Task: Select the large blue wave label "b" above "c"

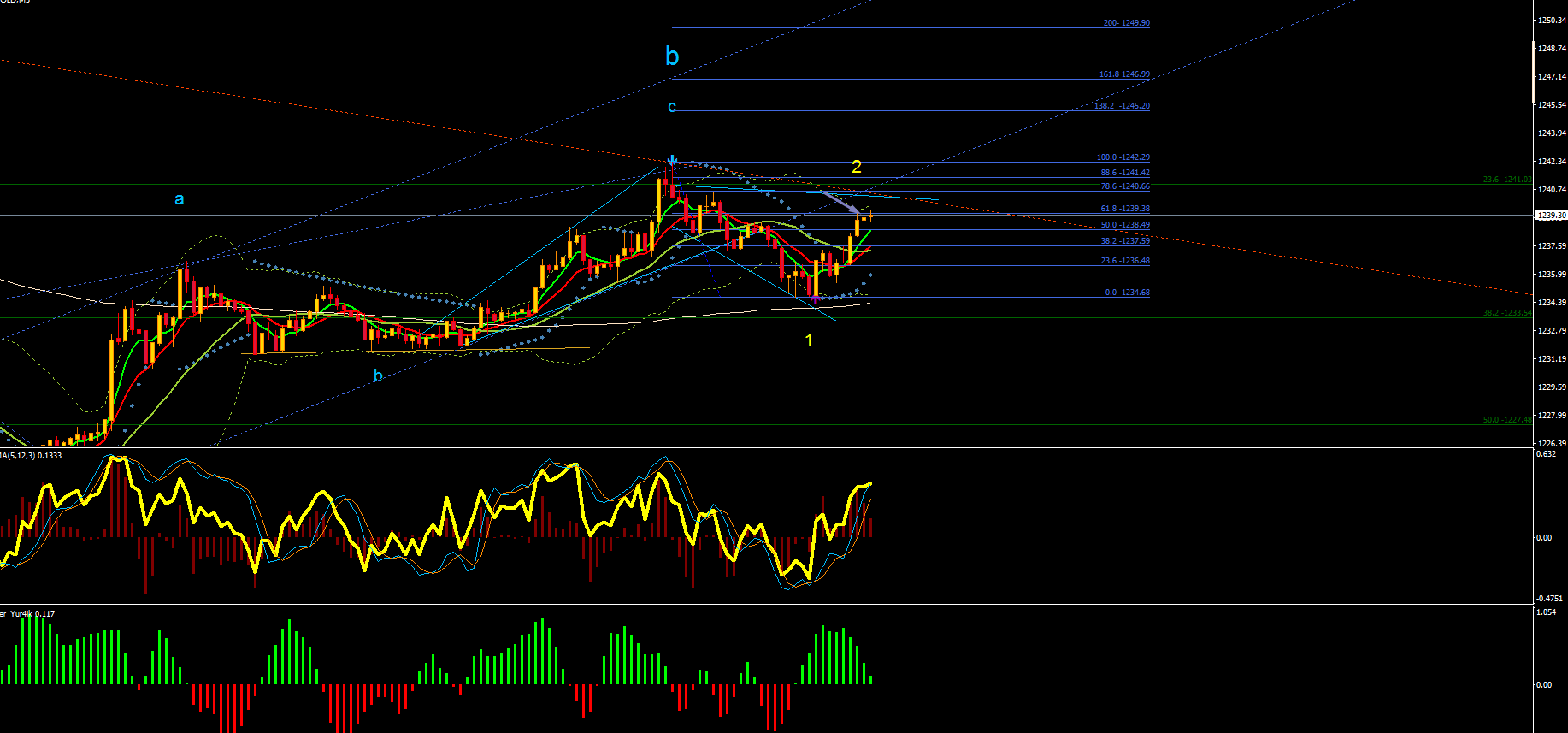Action: pyautogui.click(x=672, y=56)
